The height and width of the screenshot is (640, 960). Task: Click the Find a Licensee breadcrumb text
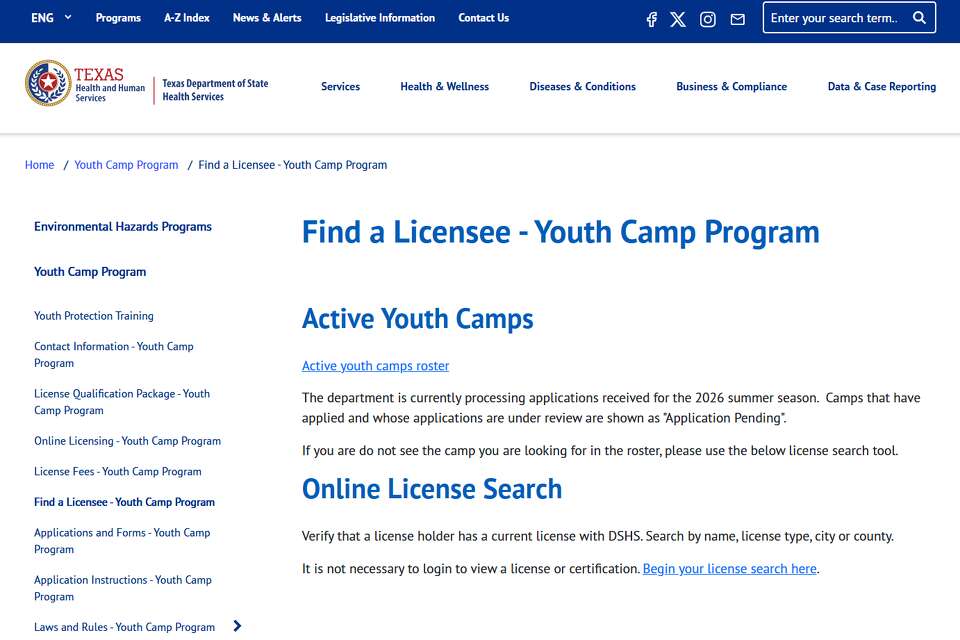point(293,165)
